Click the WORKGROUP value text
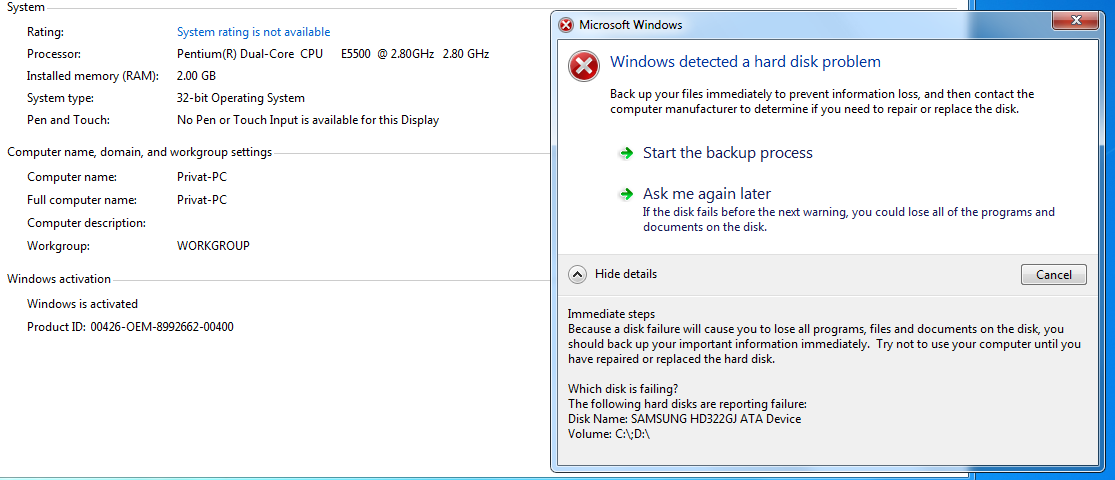 point(213,246)
